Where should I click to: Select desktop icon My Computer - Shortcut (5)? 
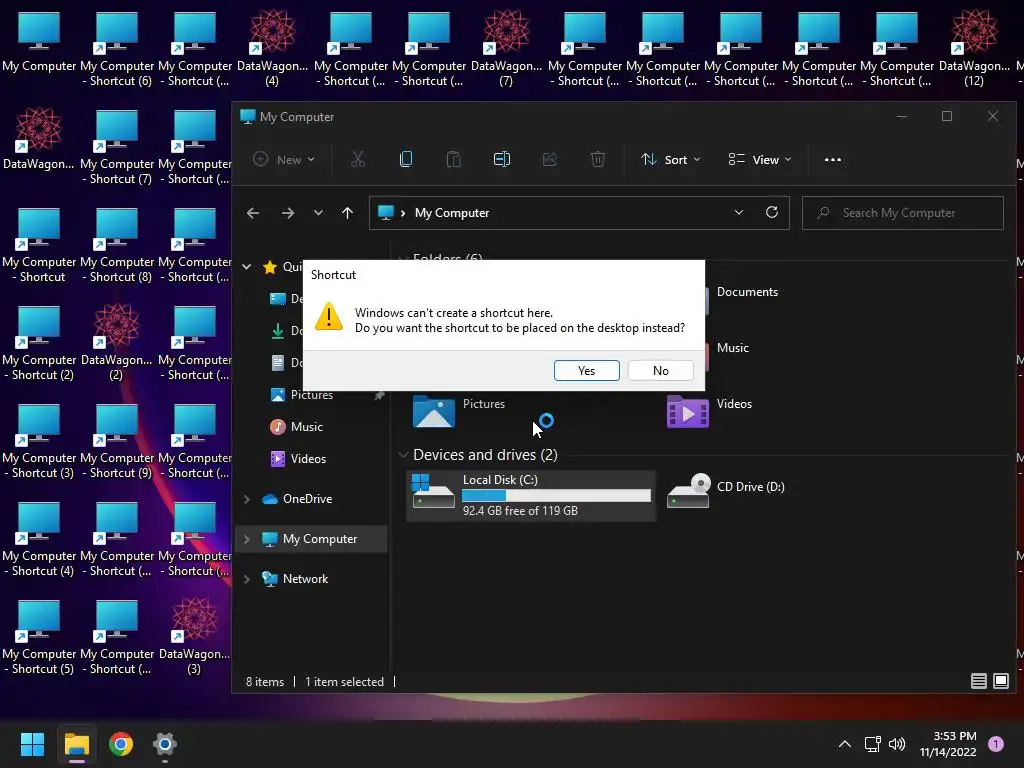39,637
